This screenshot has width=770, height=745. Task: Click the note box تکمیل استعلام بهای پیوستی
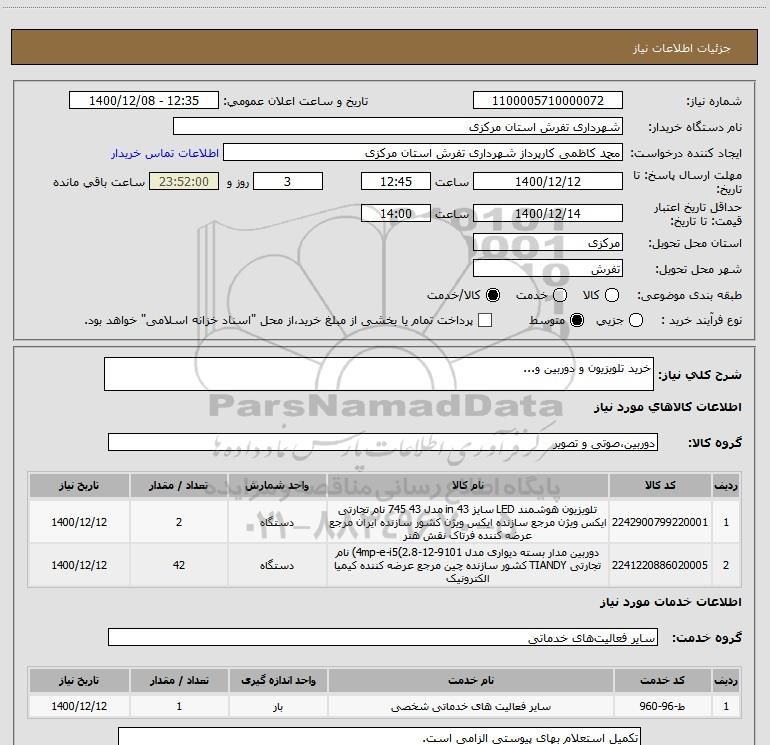380,737
